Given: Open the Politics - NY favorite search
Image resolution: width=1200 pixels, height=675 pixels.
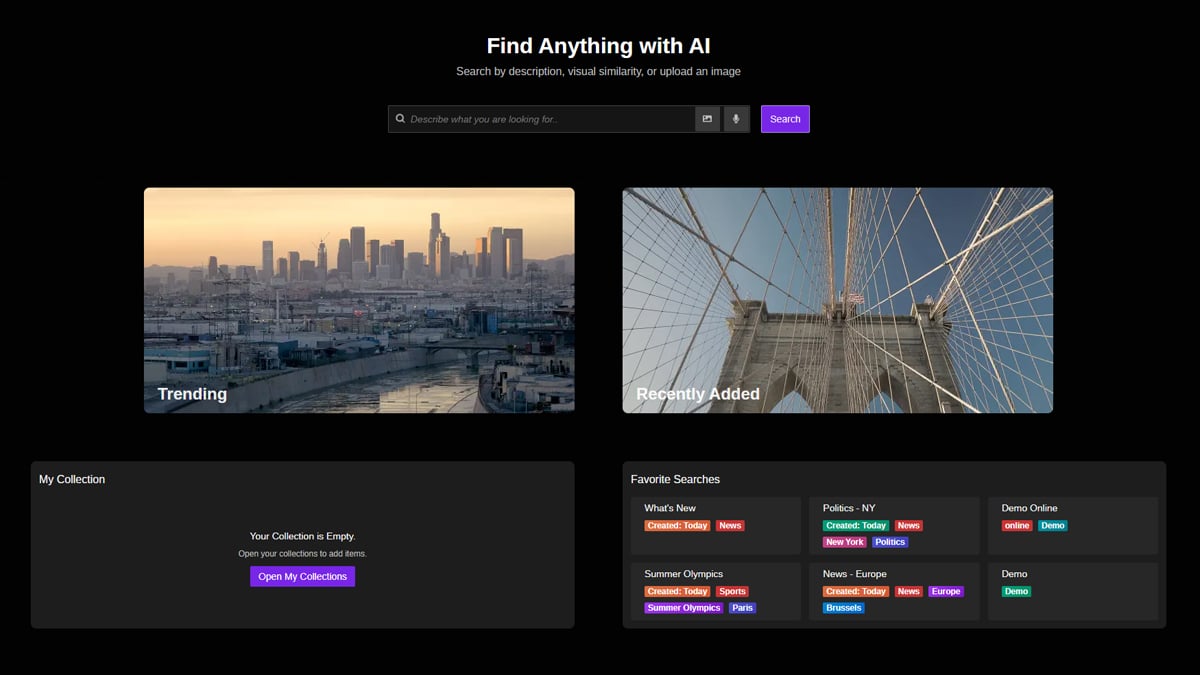Looking at the screenshot, I should (849, 508).
